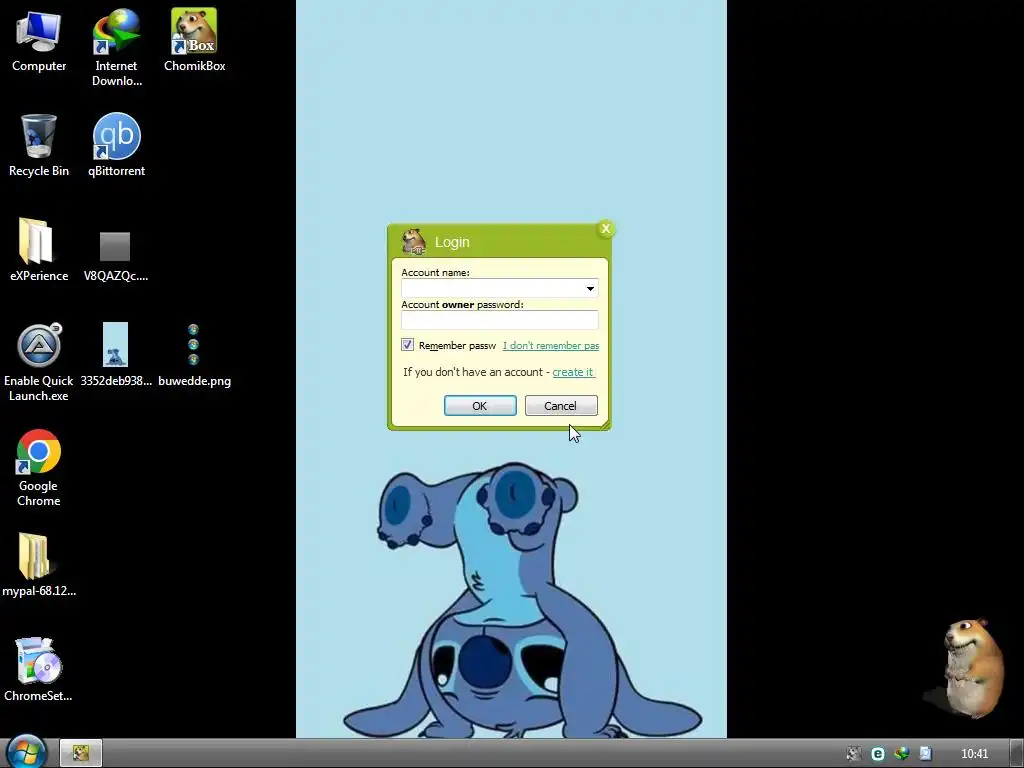Click the Account name text field
Image resolution: width=1024 pixels, height=768 pixels.
pos(492,288)
